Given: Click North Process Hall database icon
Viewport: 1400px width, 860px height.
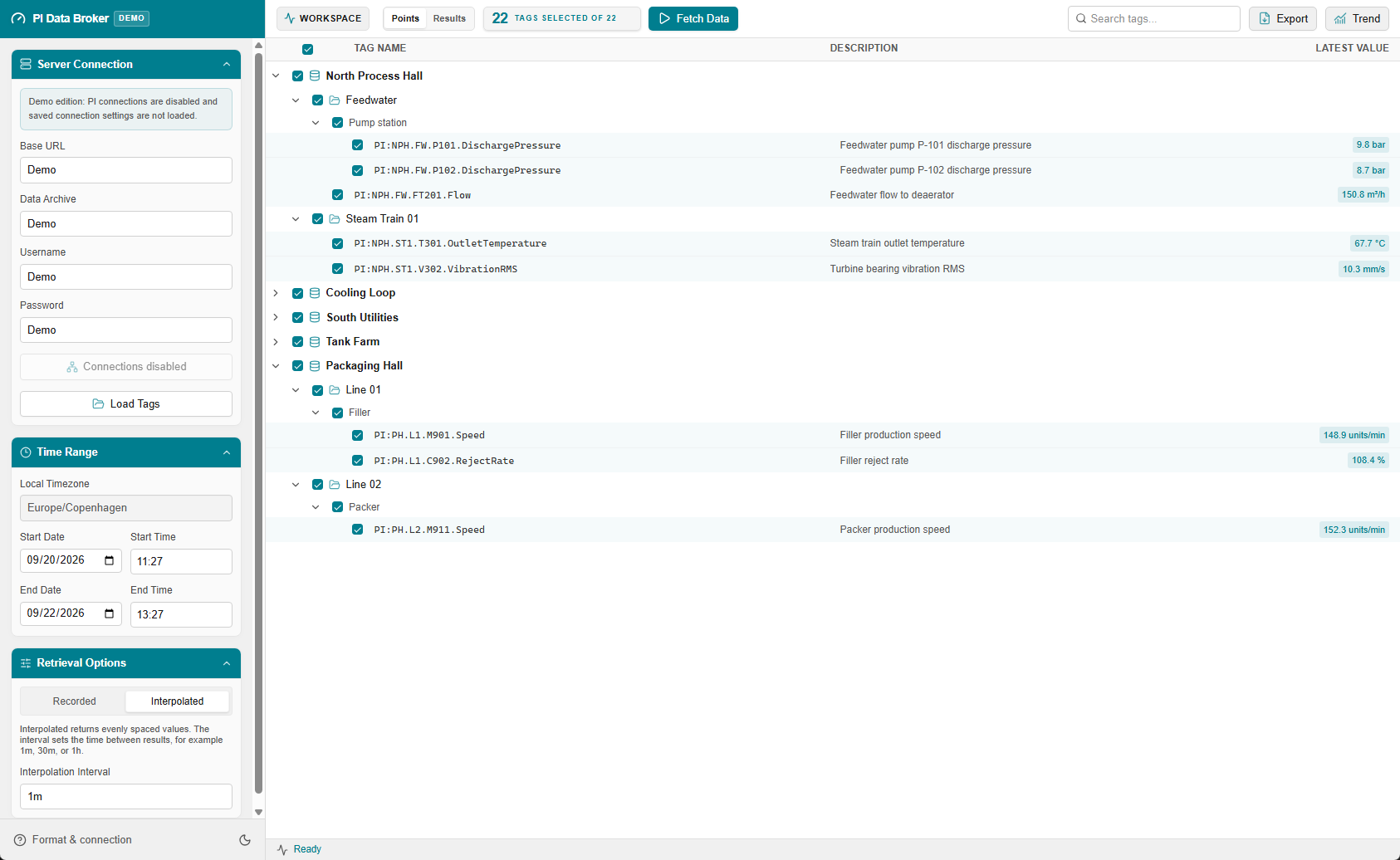Looking at the screenshot, I should click(315, 76).
